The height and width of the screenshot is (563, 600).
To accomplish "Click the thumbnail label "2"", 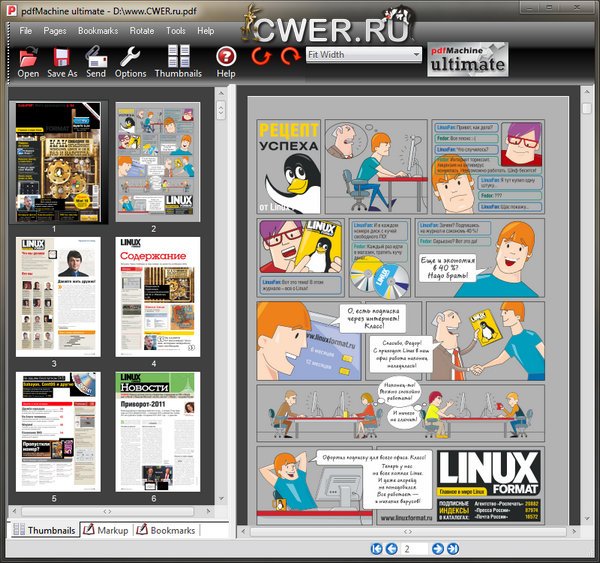I will (153, 229).
